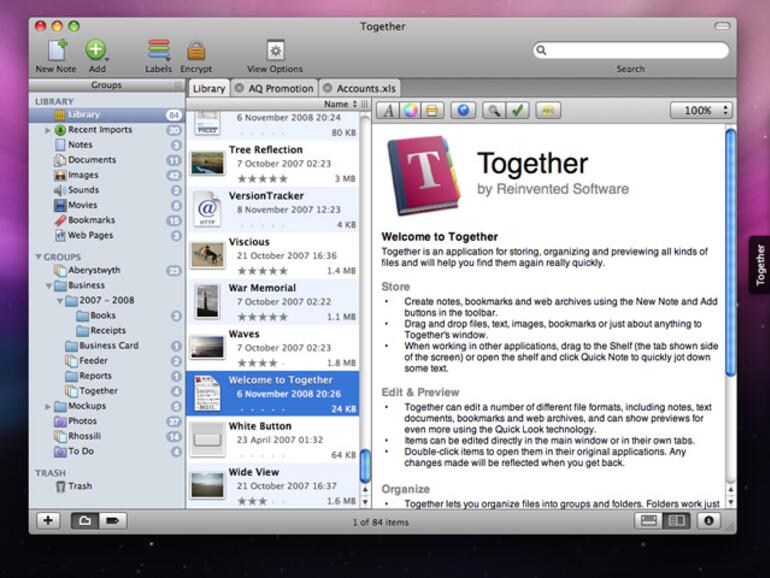Select Bookmarks in the sidebar

point(107,220)
